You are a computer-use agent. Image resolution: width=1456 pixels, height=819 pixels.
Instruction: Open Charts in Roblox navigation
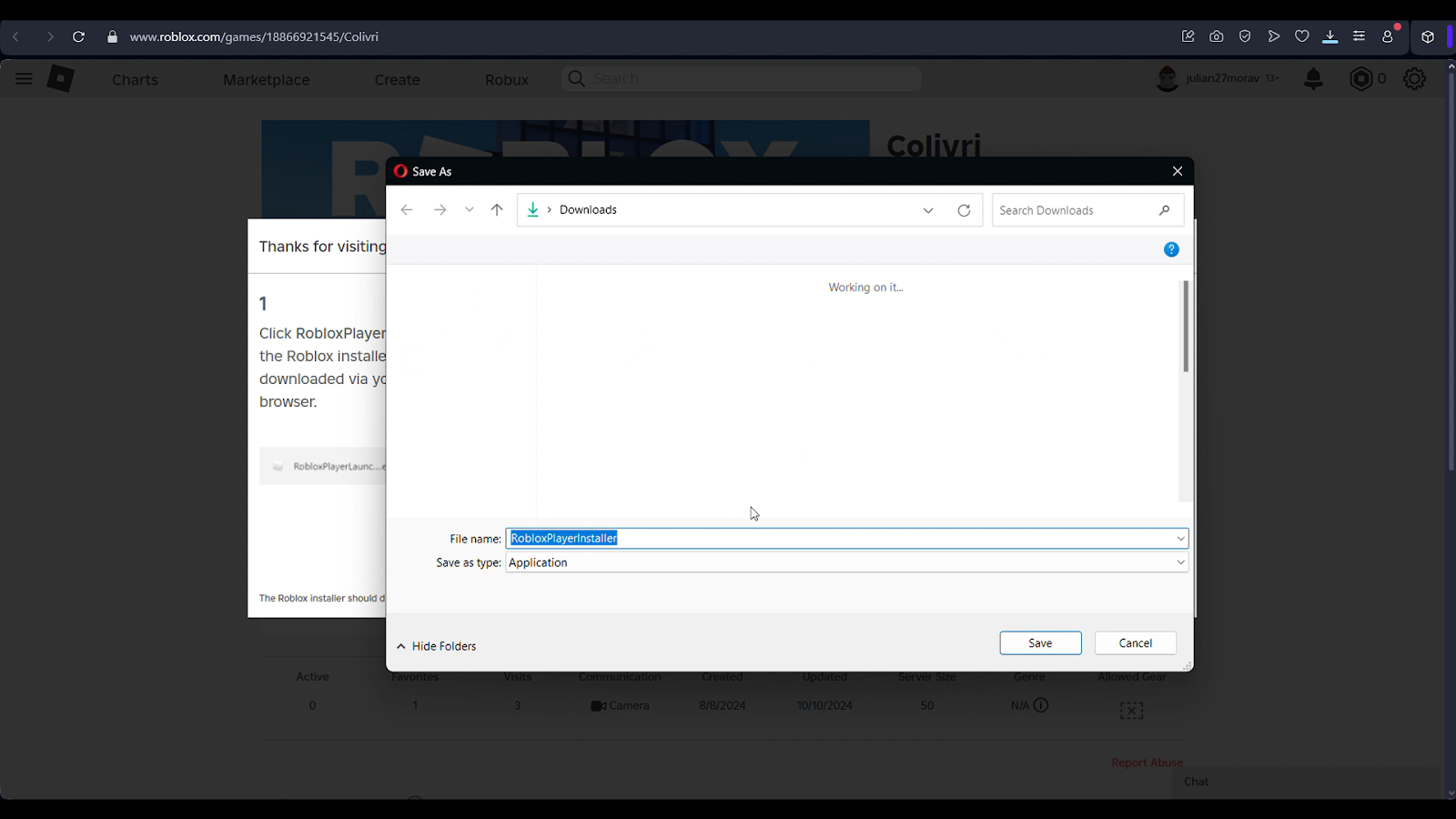(x=135, y=80)
